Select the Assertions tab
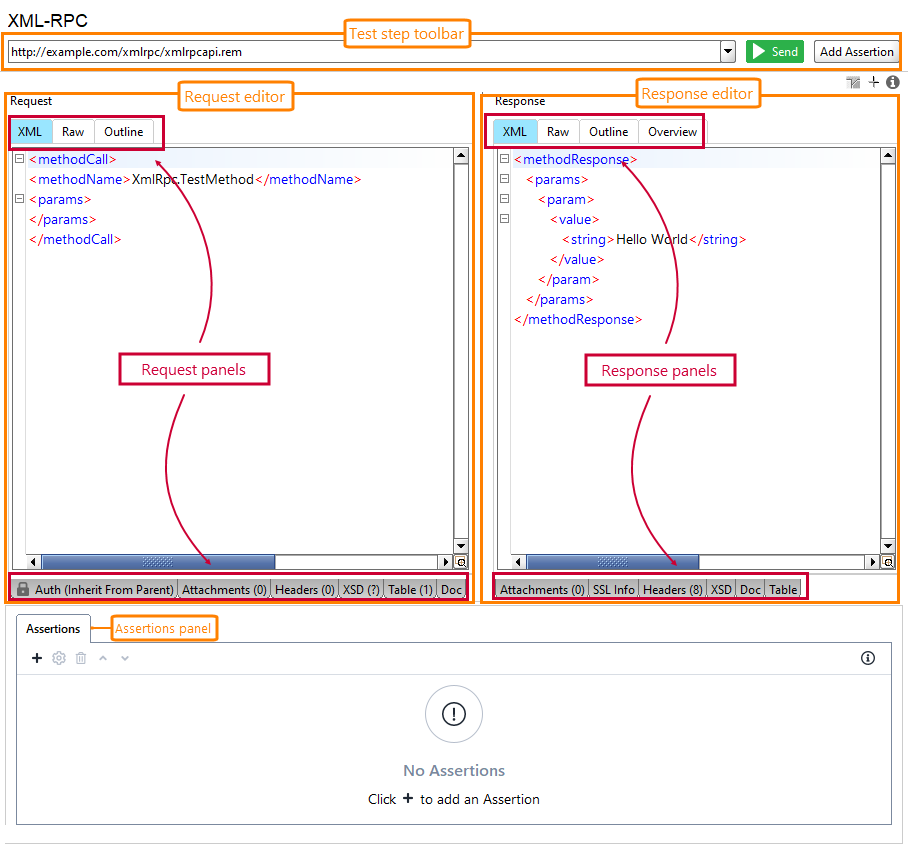The image size is (908, 844). (53, 629)
